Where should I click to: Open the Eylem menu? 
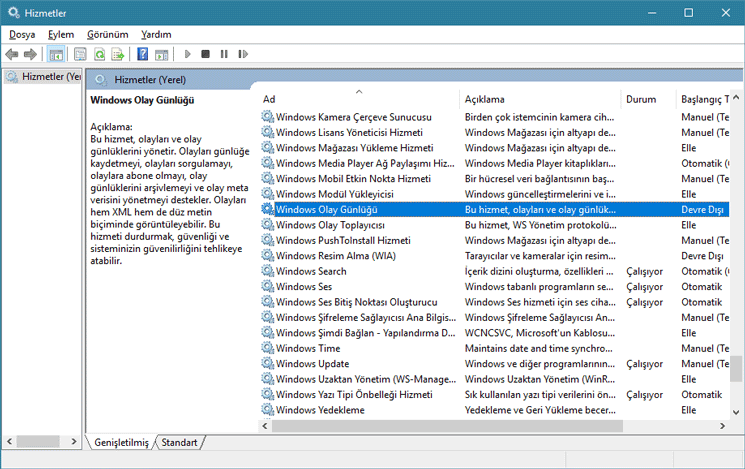click(x=61, y=35)
